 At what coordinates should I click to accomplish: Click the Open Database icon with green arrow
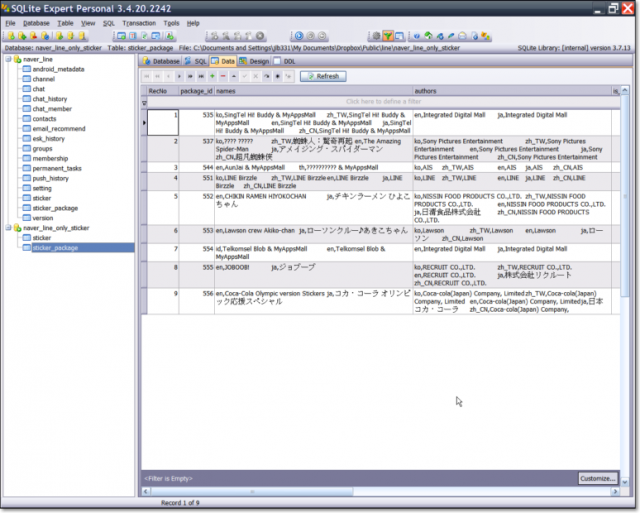[22, 36]
